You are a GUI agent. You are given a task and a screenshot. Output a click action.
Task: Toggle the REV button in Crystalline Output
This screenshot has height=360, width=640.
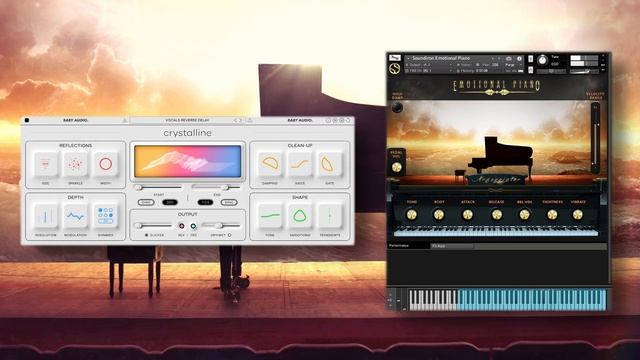(181, 226)
